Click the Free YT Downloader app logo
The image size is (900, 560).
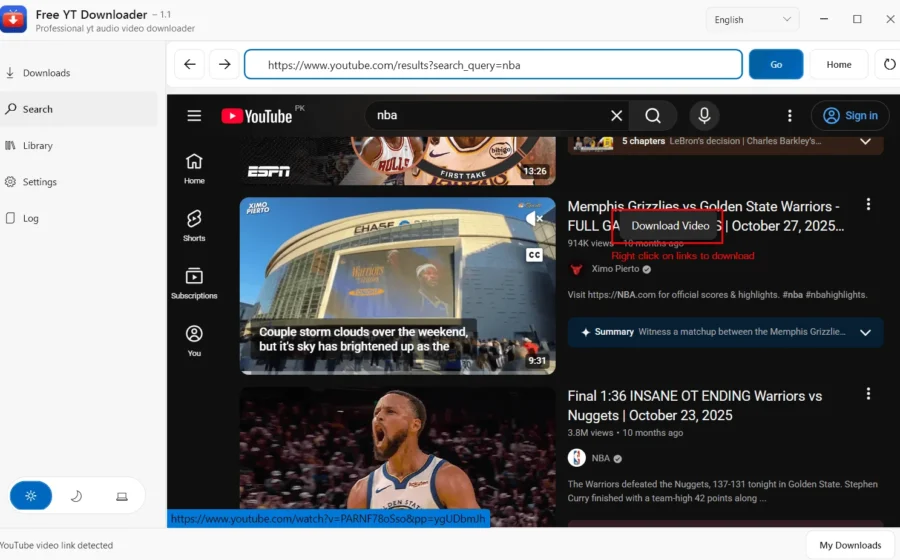pyautogui.click(x=13, y=20)
